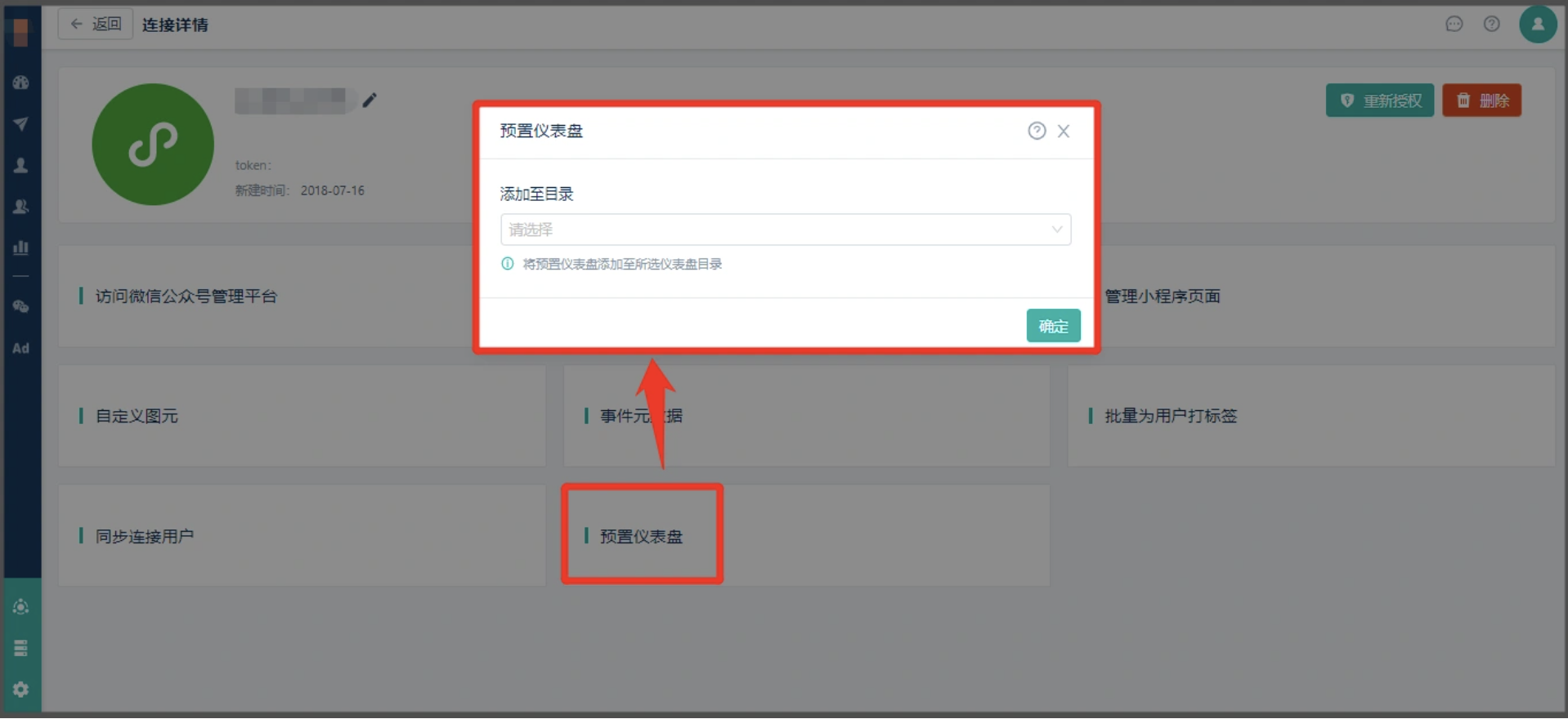Open the user avatar menu

click(1538, 24)
